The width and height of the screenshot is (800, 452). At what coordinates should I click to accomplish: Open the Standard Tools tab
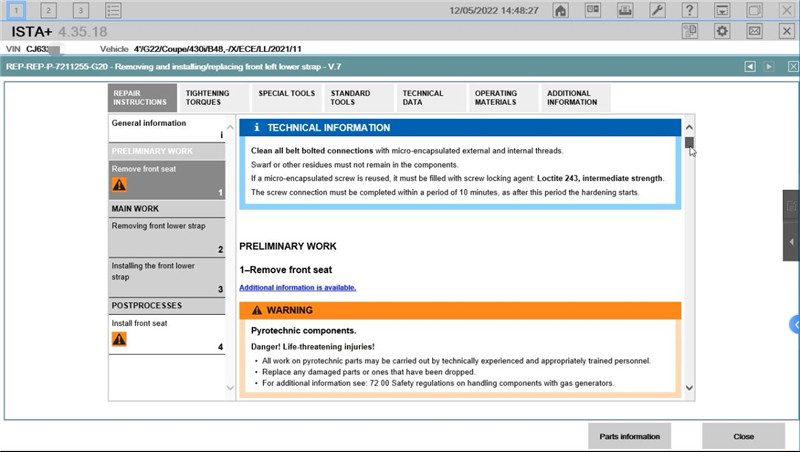(x=359, y=97)
